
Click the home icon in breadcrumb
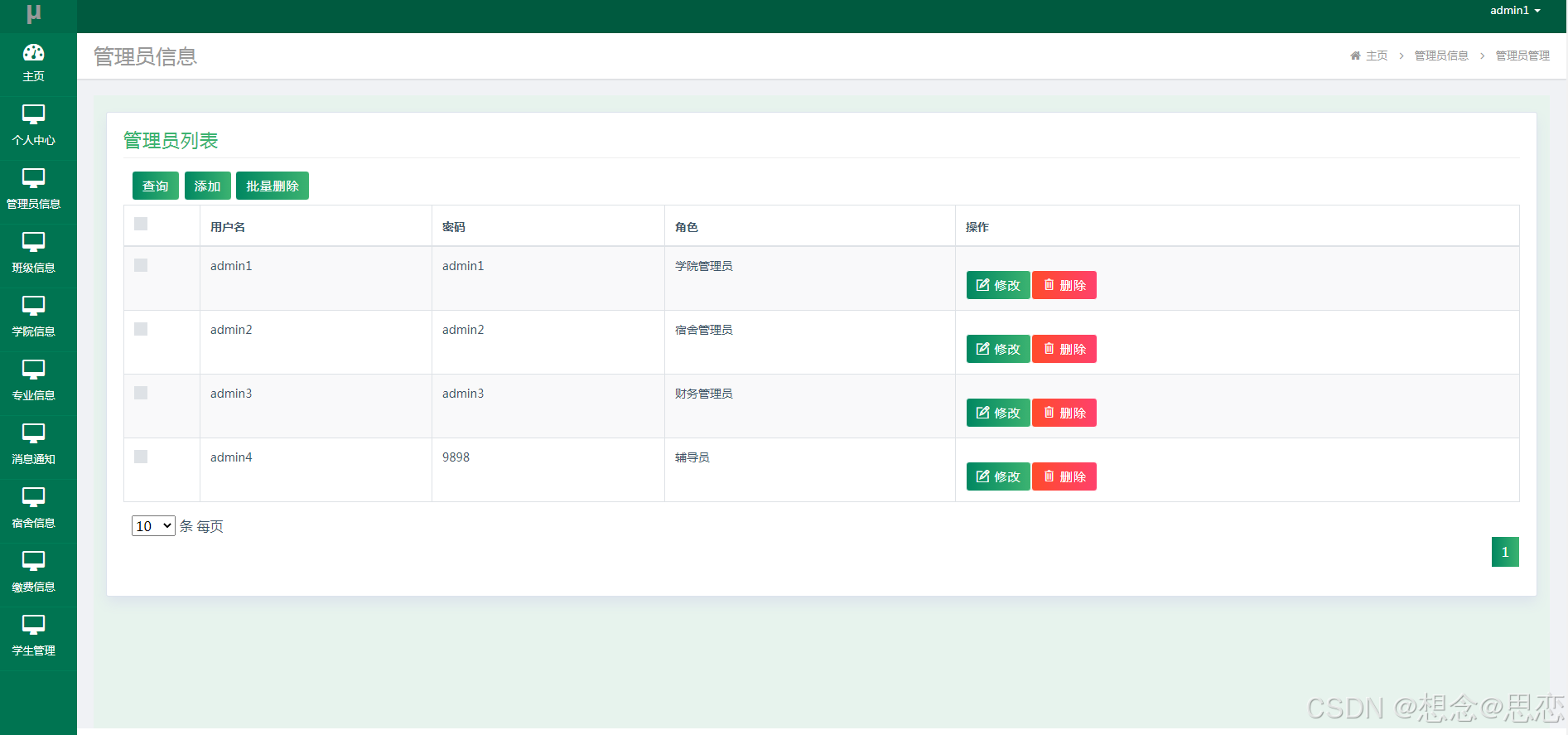coord(1355,56)
